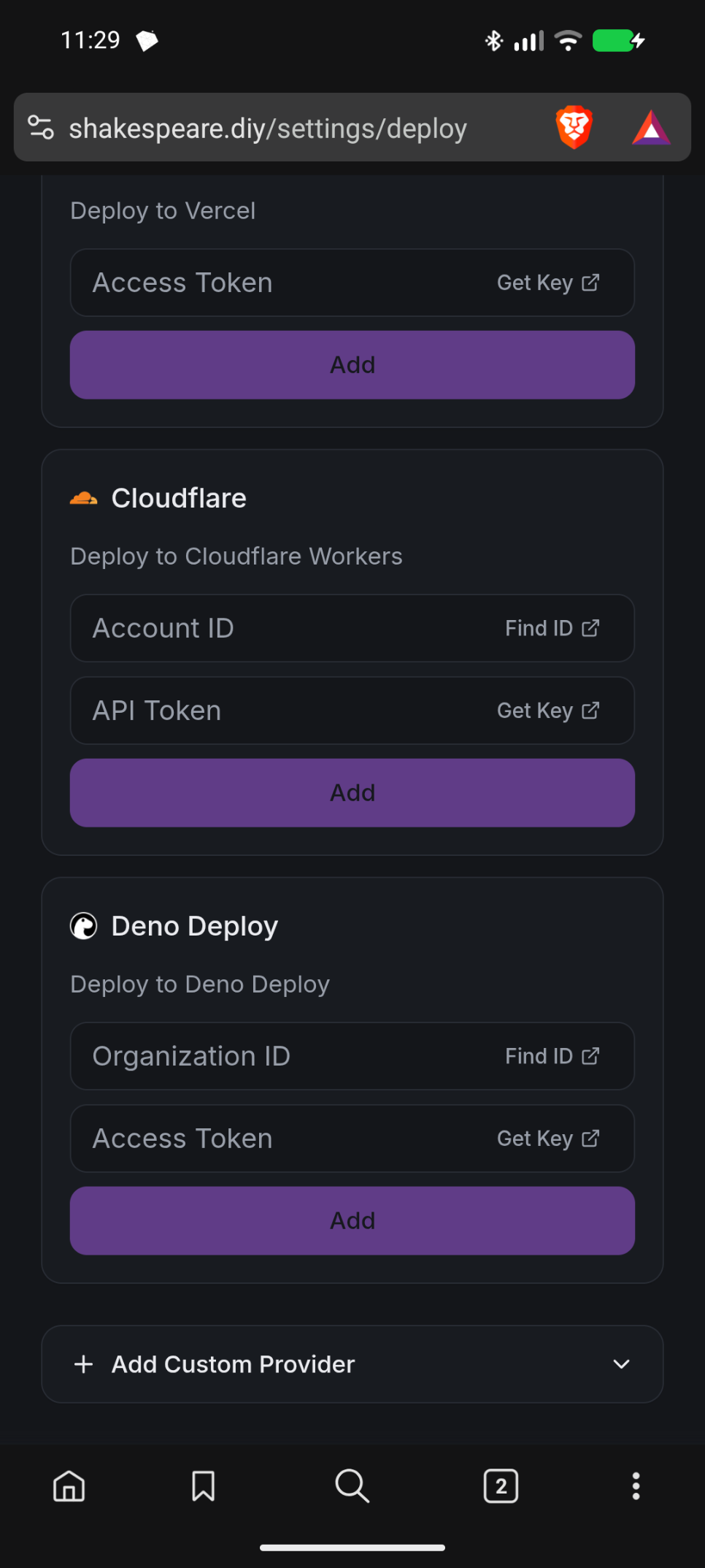705x1568 pixels.
Task: Tap the Brave Shields lion icon
Action: tap(574, 128)
